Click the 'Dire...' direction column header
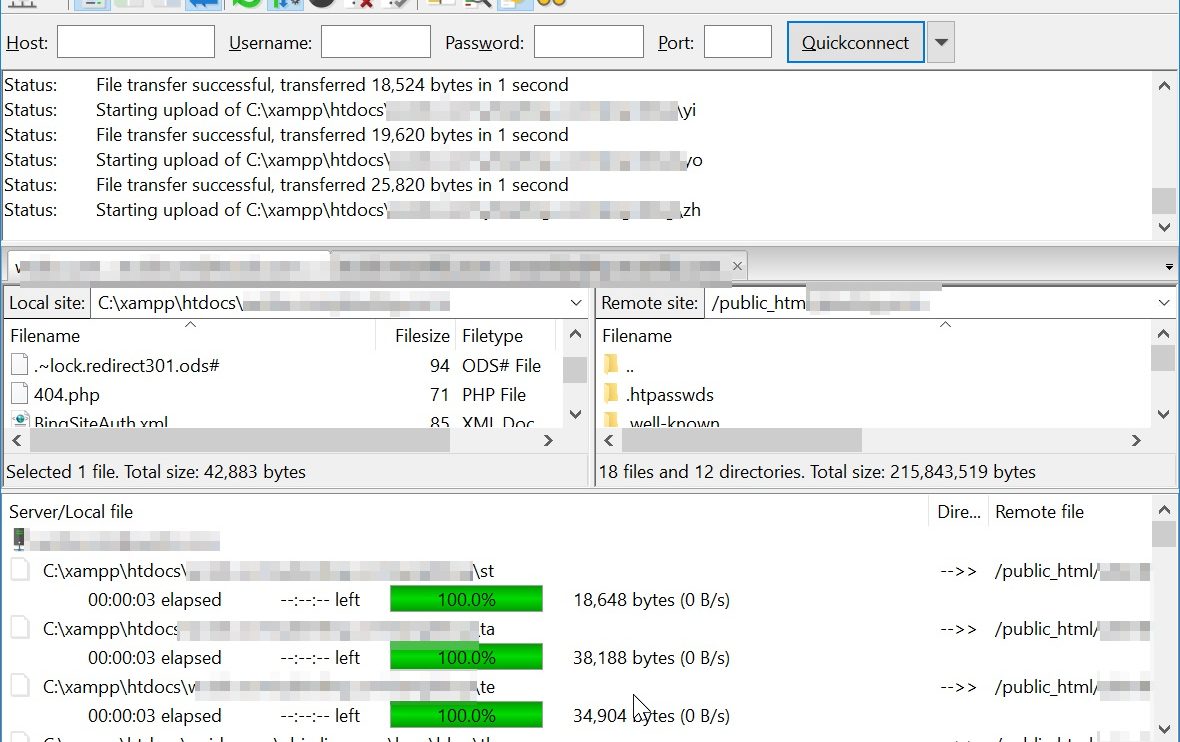 [x=959, y=512]
